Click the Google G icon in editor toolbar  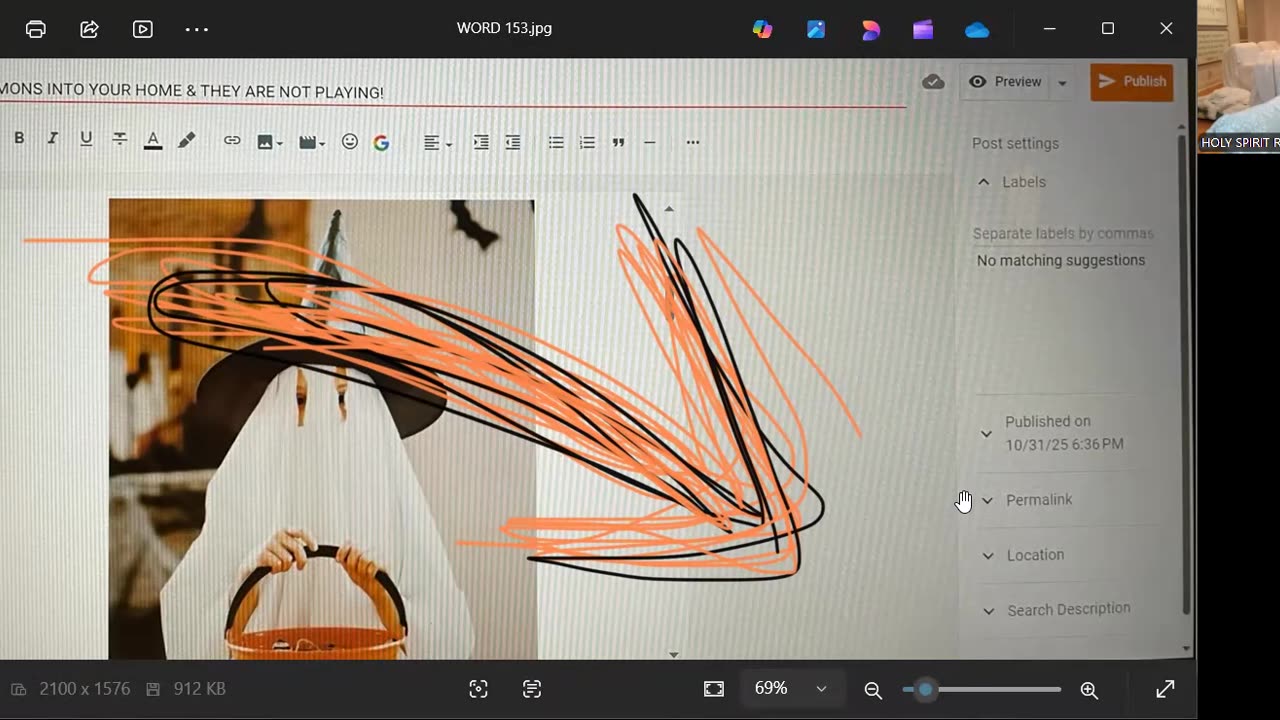click(x=381, y=143)
